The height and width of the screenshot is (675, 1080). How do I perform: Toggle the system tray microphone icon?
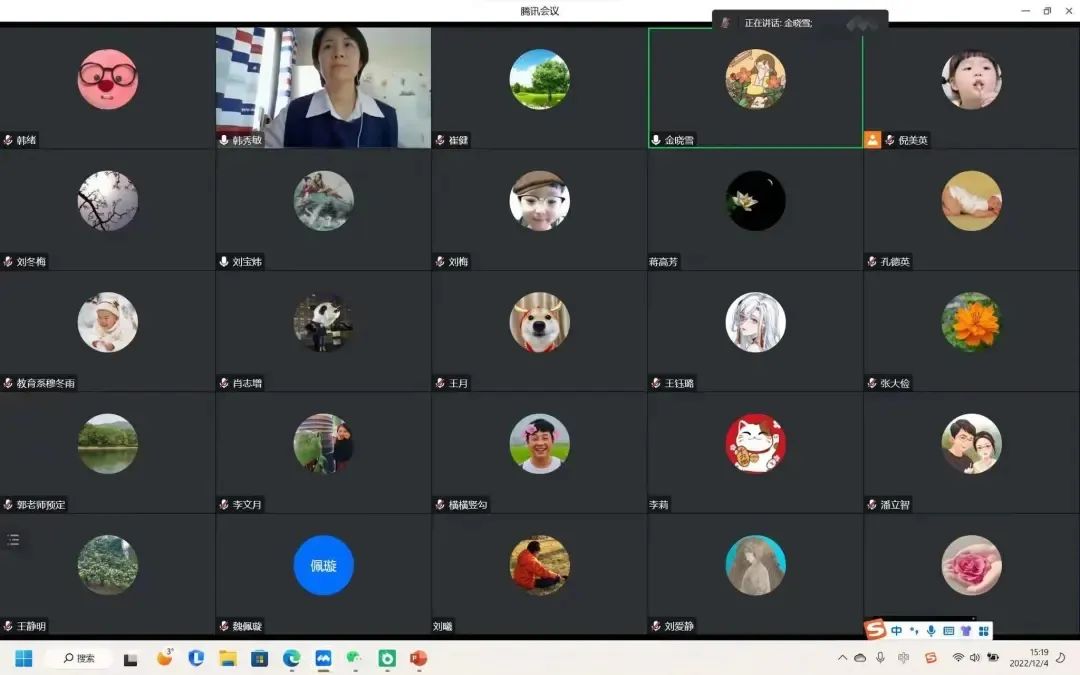(x=881, y=658)
